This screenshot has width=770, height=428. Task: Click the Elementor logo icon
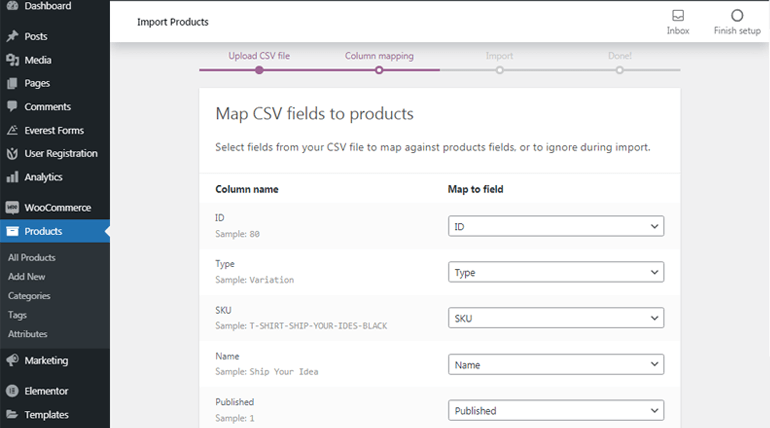pyautogui.click(x=12, y=391)
